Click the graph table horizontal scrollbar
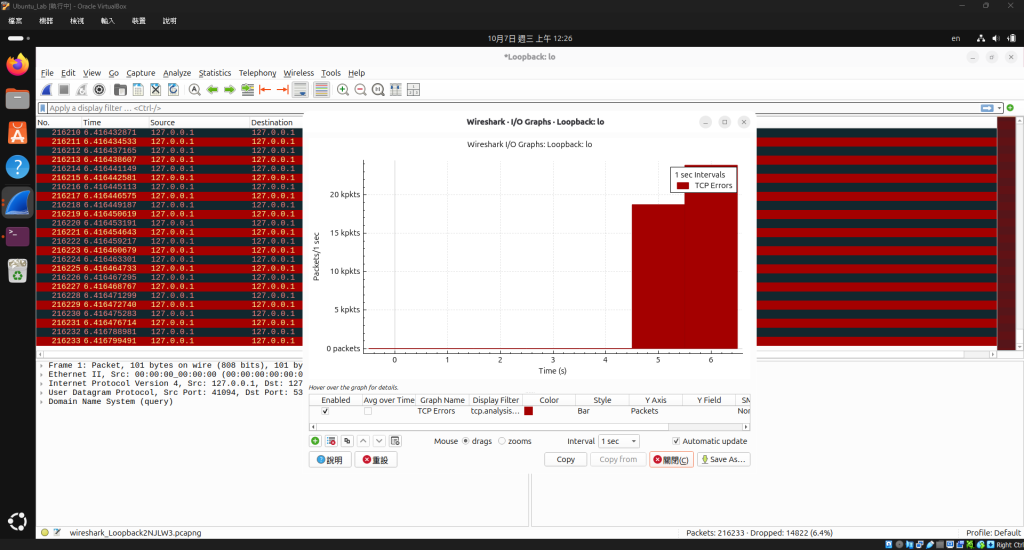1024x550 pixels. (x=530, y=427)
